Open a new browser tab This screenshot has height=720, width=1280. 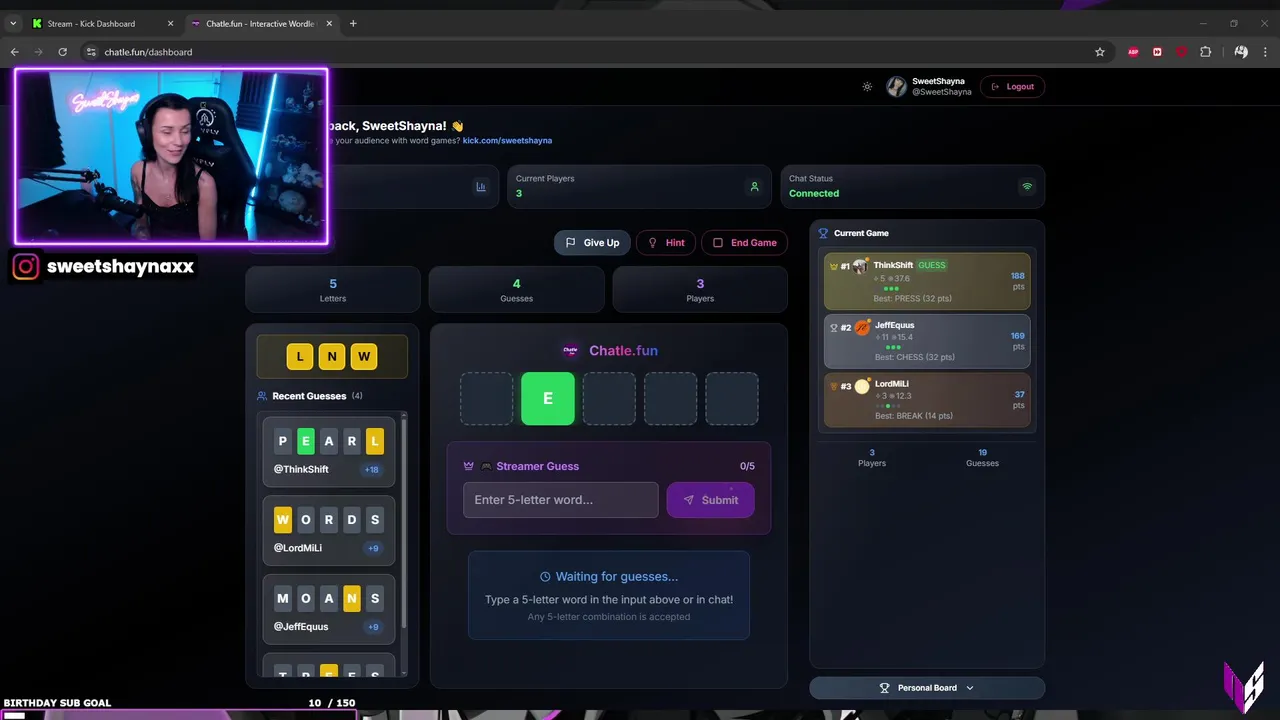(353, 23)
